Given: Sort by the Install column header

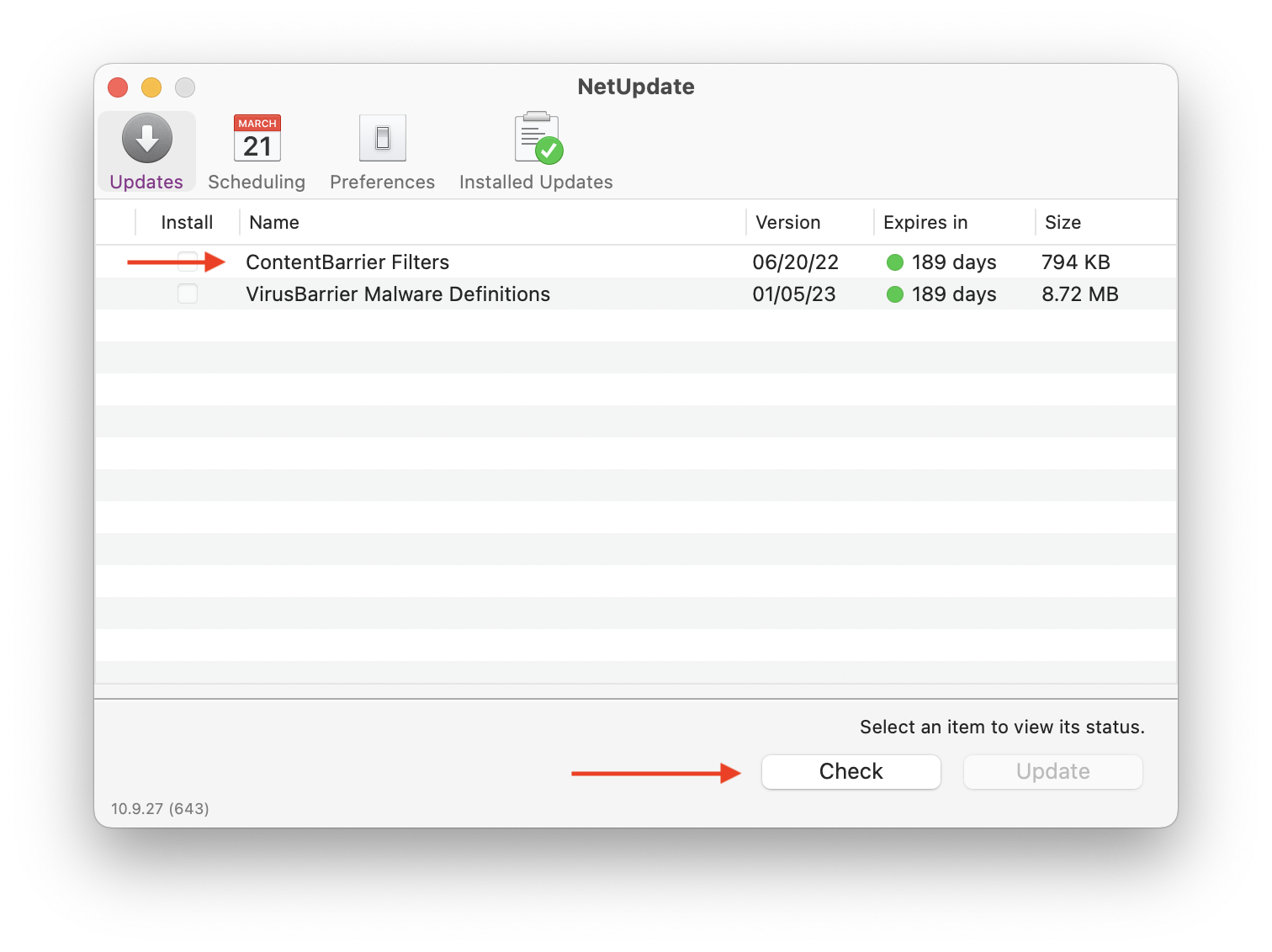Looking at the screenshot, I should click(187, 222).
